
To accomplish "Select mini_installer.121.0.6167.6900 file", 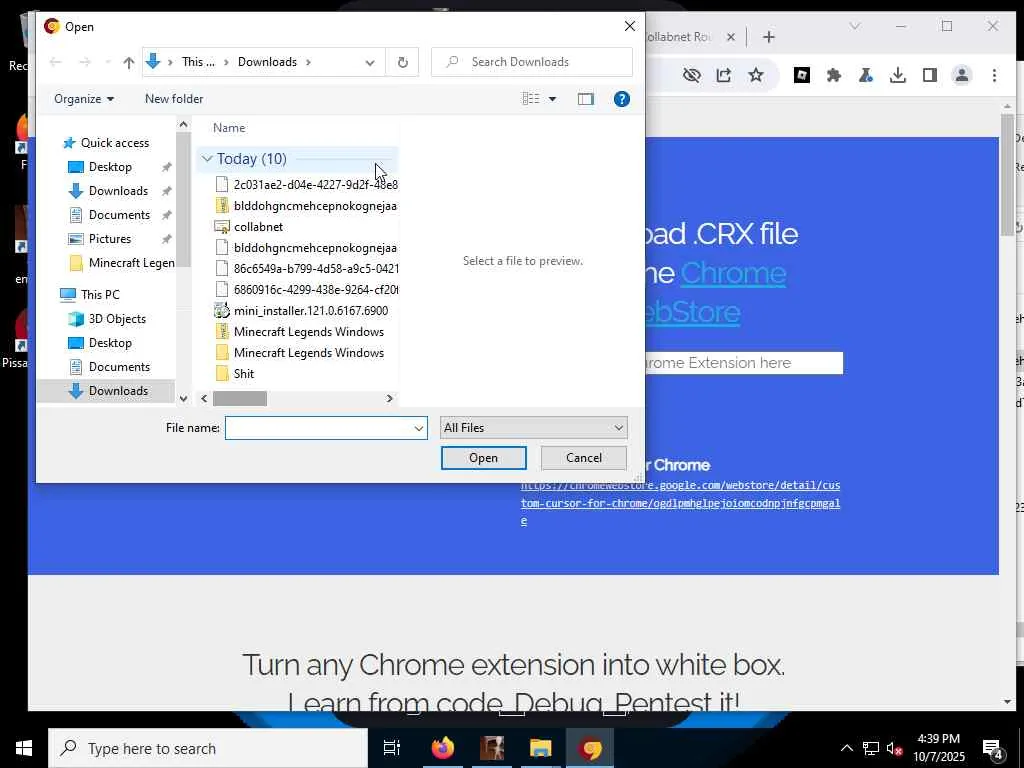I will pos(302,311).
